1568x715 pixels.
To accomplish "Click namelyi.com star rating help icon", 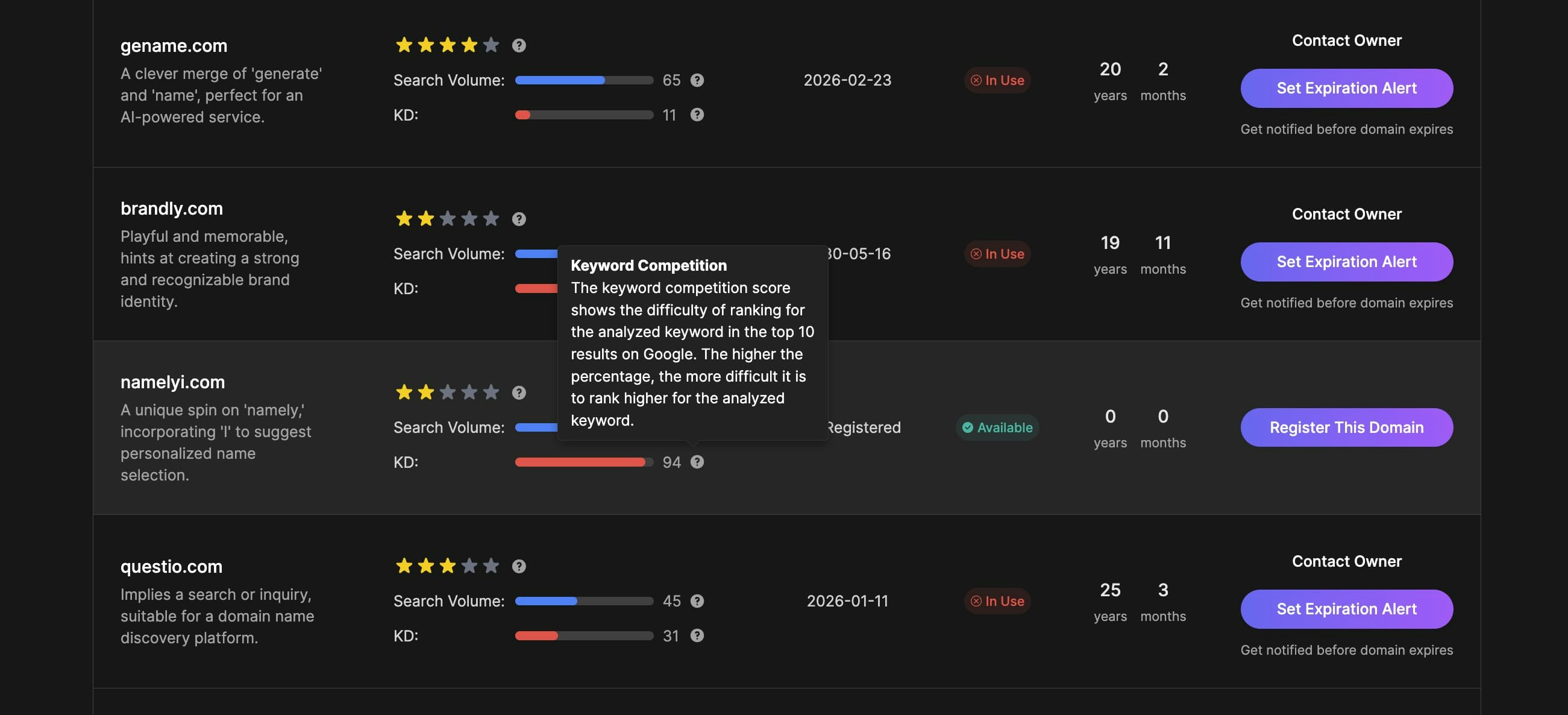I will [x=519, y=393].
